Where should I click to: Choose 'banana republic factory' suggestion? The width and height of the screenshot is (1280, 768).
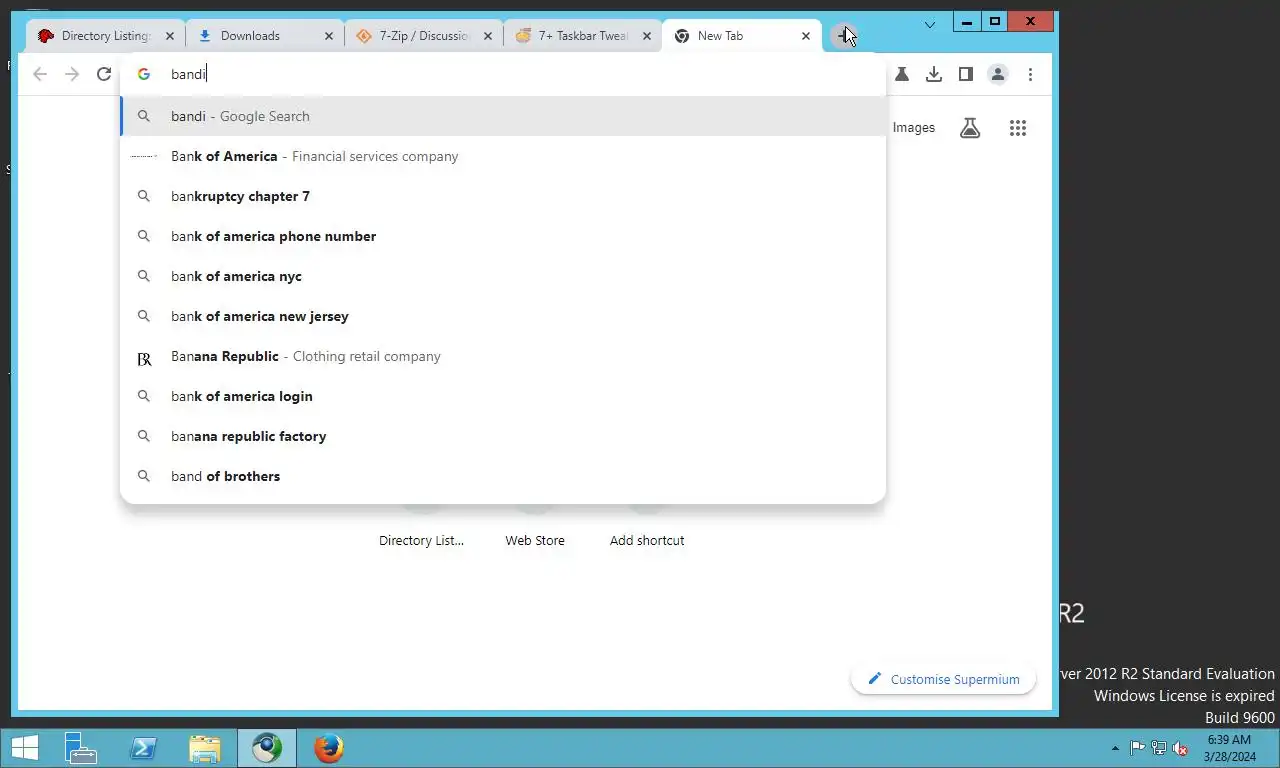pyautogui.click(x=503, y=436)
